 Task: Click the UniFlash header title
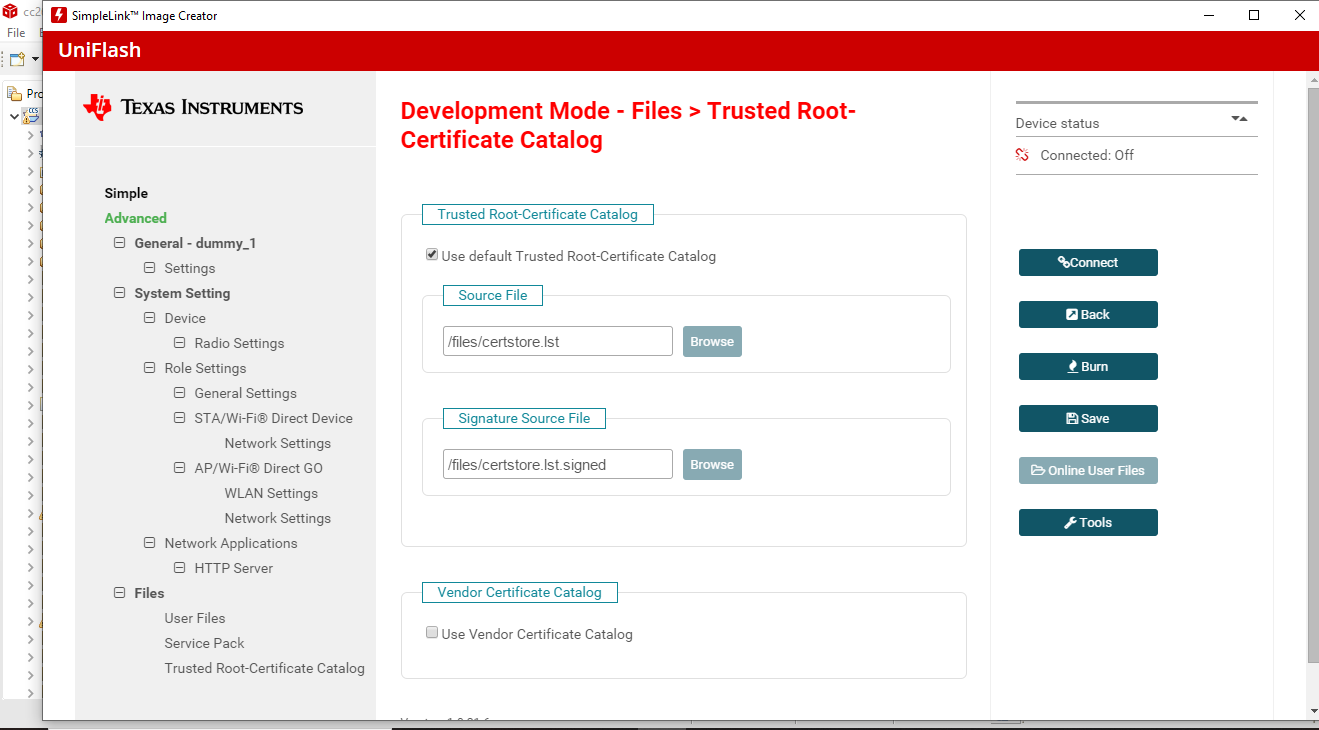(x=99, y=50)
